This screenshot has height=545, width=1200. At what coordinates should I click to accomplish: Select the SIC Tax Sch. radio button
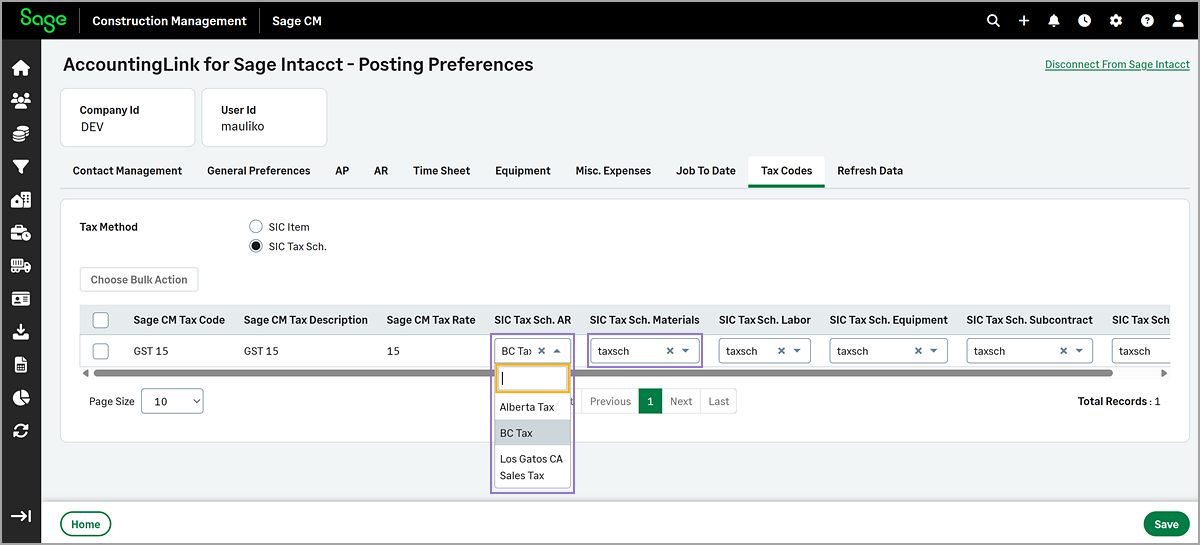coord(255,246)
